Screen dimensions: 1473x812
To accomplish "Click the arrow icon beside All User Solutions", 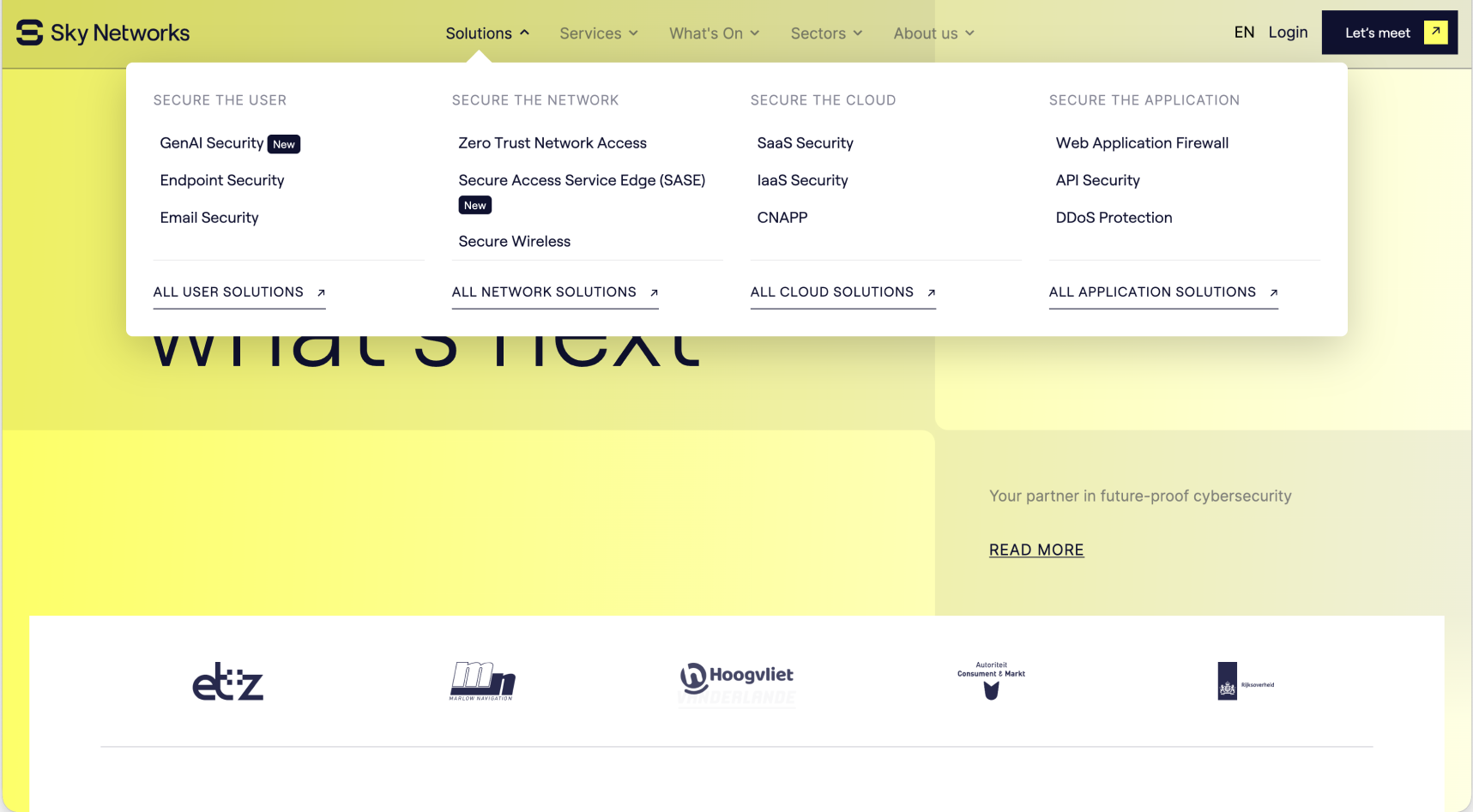I will click(321, 292).
